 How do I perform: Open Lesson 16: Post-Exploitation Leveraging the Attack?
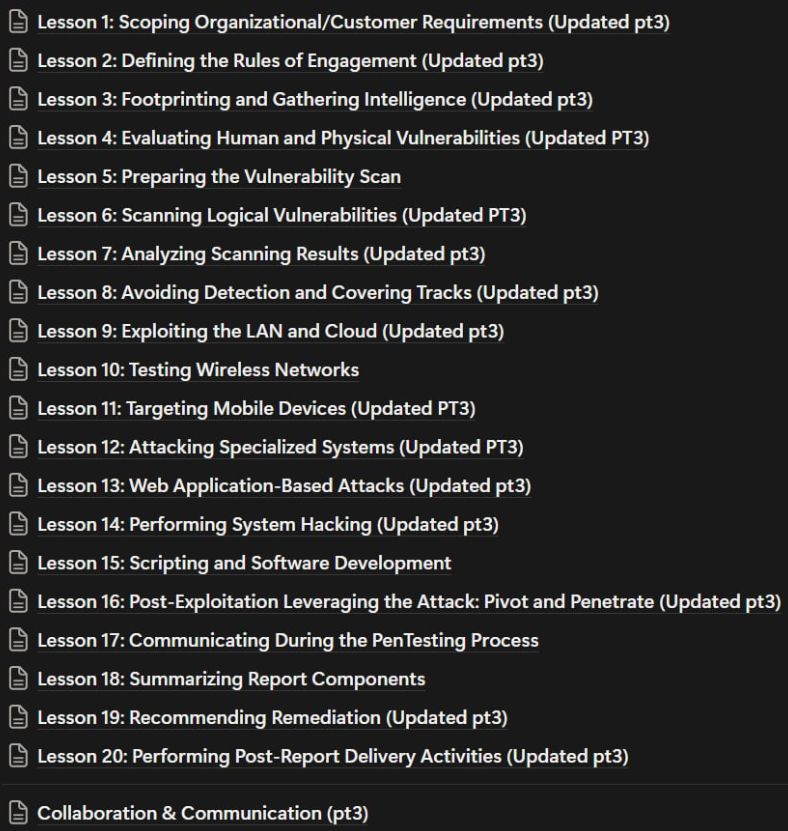(408, 602)
